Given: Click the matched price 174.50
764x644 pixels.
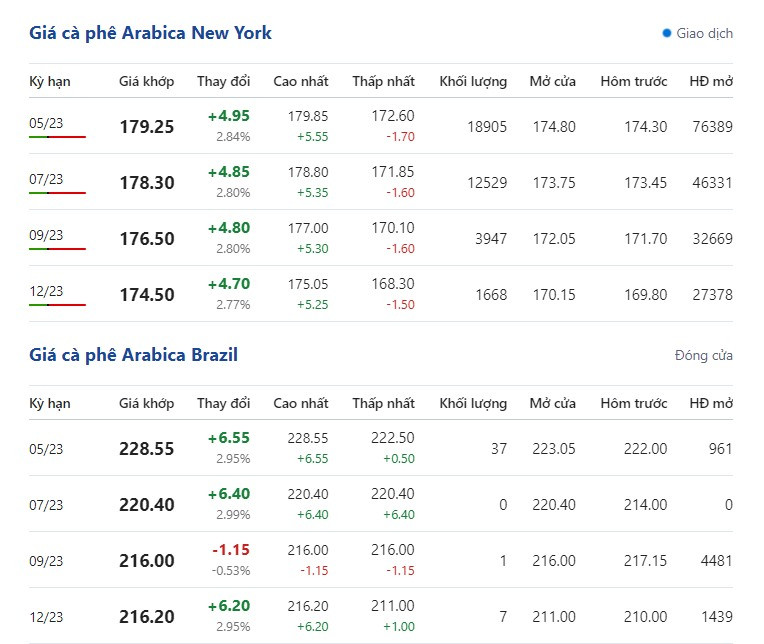Looking at the screenshot, I should 147,295.
